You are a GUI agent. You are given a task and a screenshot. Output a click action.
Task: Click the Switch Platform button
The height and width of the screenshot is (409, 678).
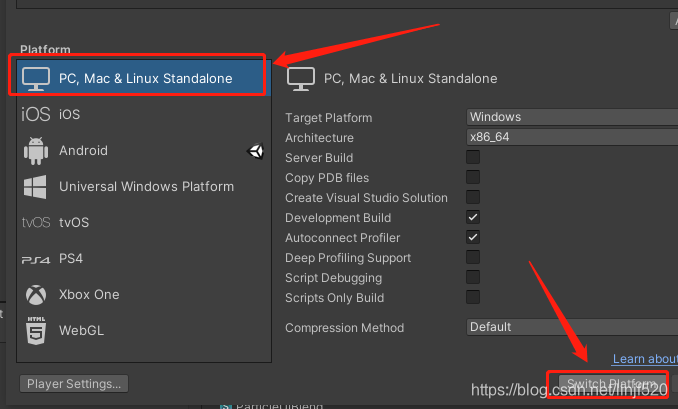[x=612, y=383]
